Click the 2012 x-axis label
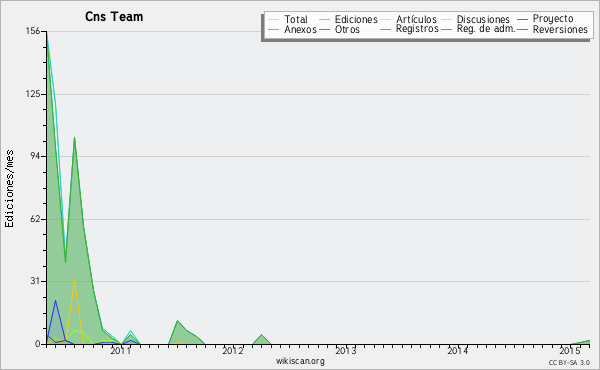600x370 pixels. [x=233, y=351]
